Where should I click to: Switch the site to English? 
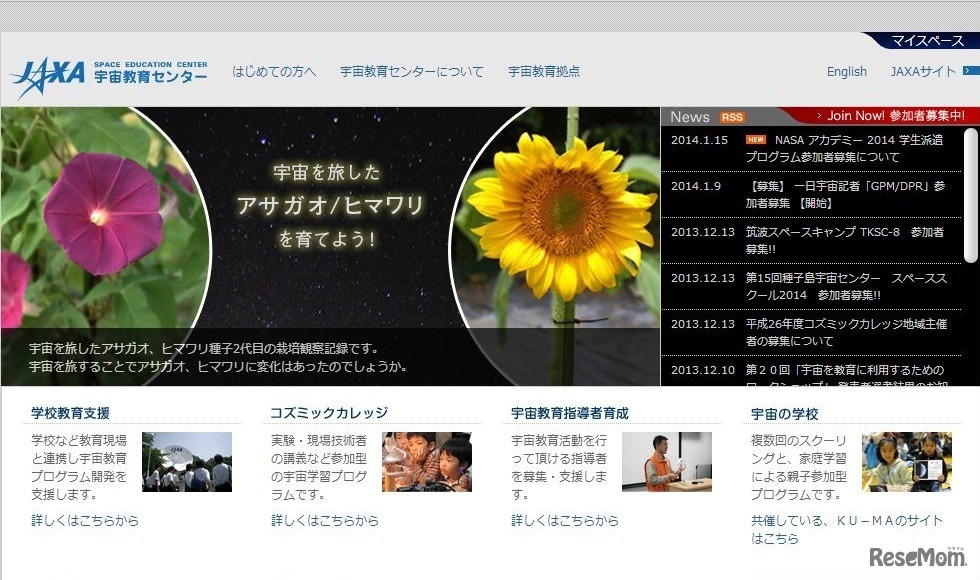846,71
